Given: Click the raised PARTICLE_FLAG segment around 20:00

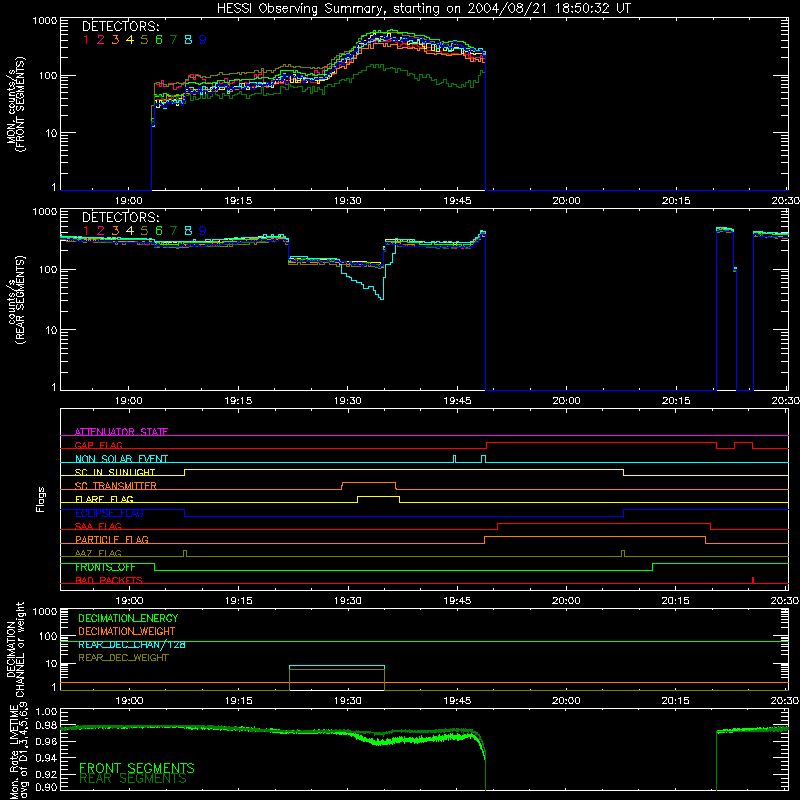Looking at the screenshot, I should pos(595,537).
